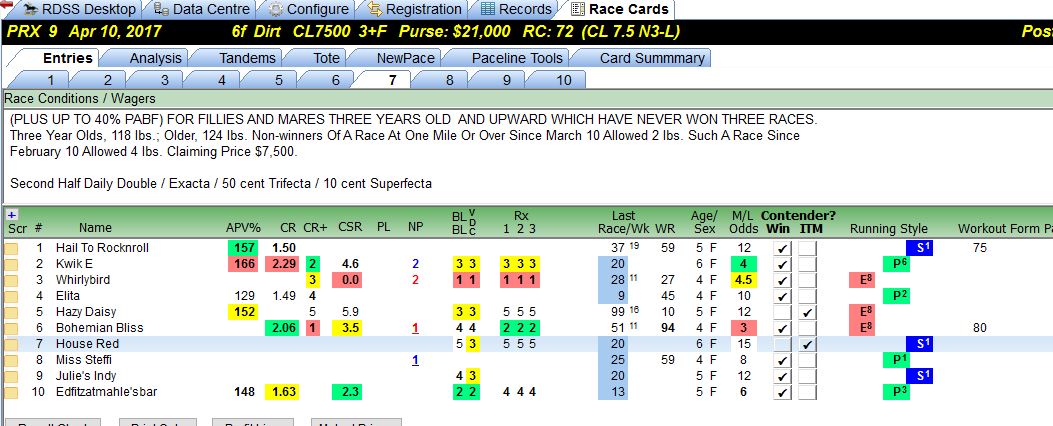Image resolution: width=1053 pixels, height=426 pixels.
Task: Select the Edfitzatmahle'sbar entry row
Action: [526, 392]
